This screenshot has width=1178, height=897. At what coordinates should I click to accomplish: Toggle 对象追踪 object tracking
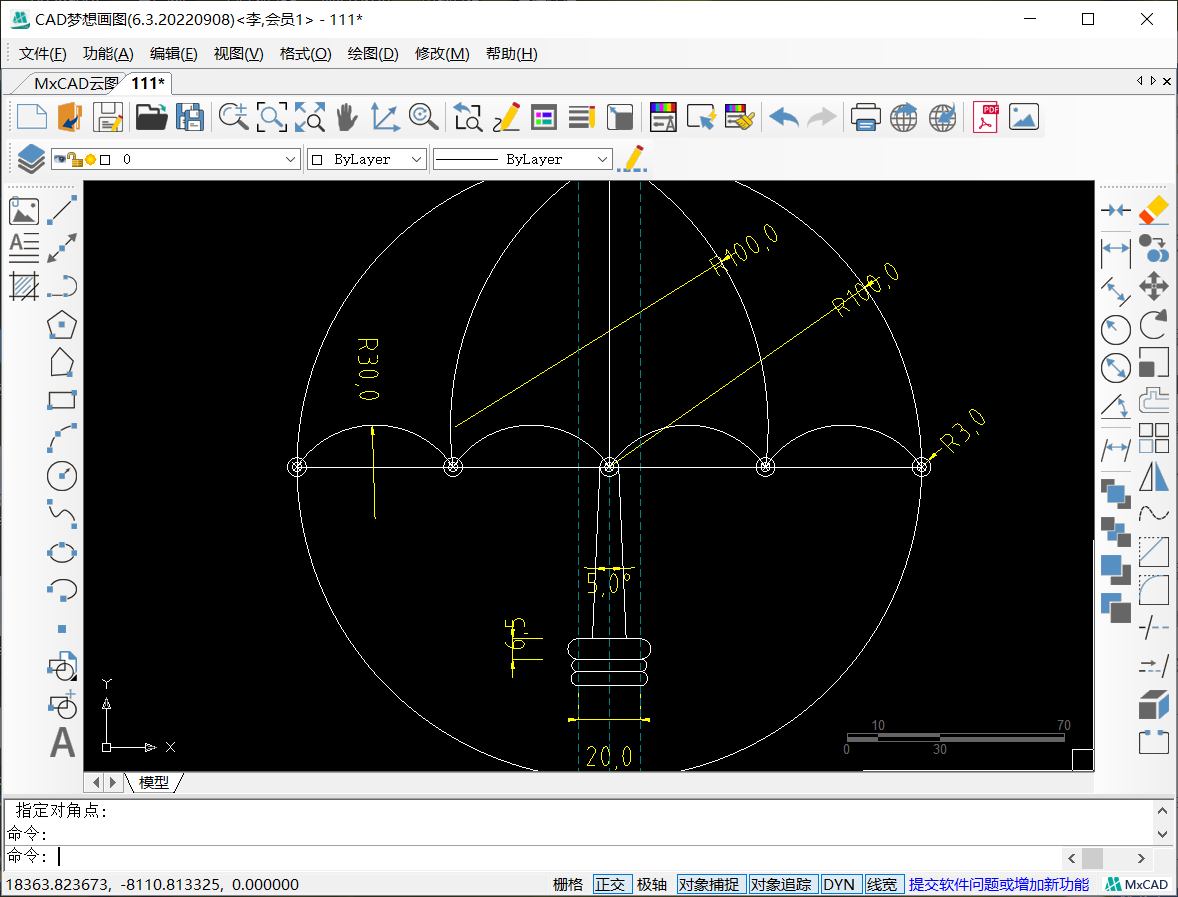781,884
